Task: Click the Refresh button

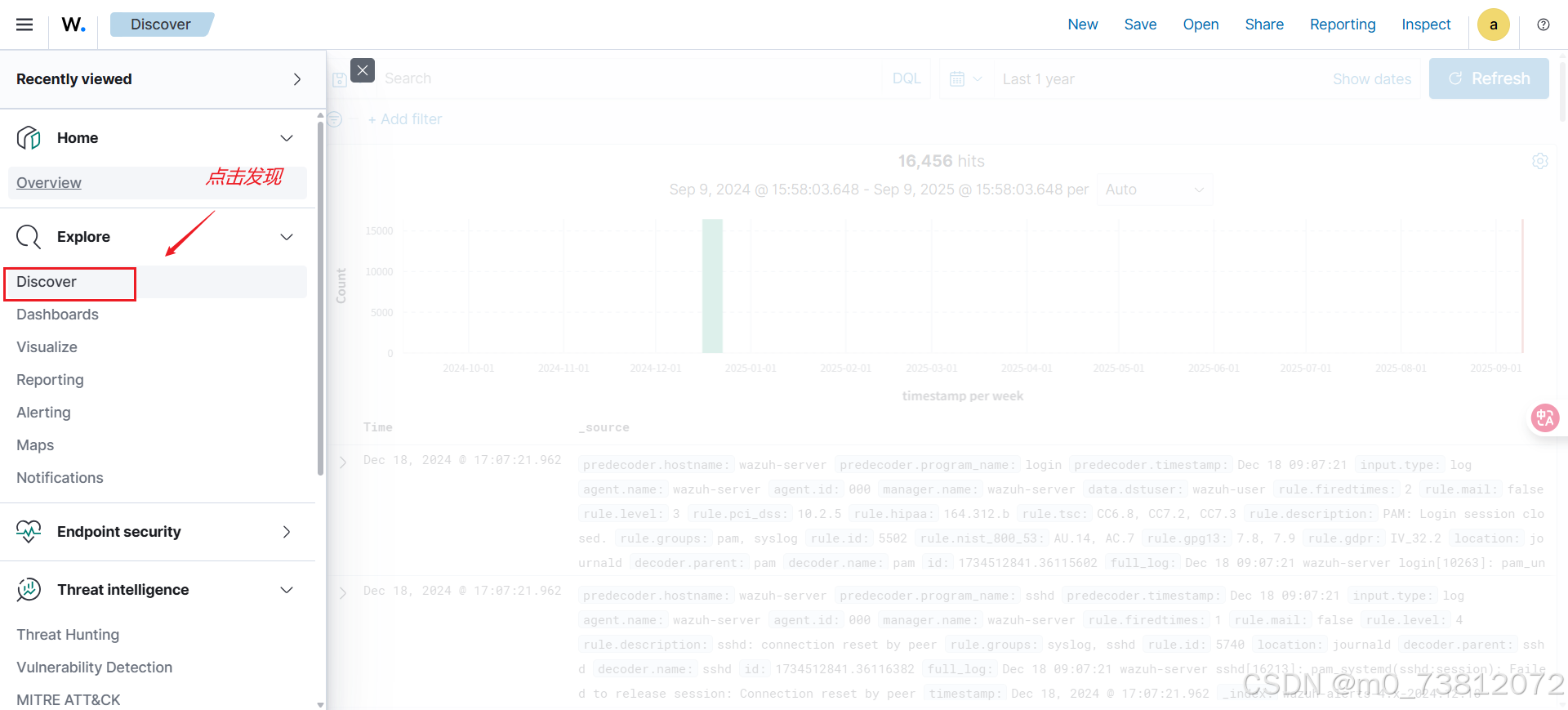Action: 1489,78
